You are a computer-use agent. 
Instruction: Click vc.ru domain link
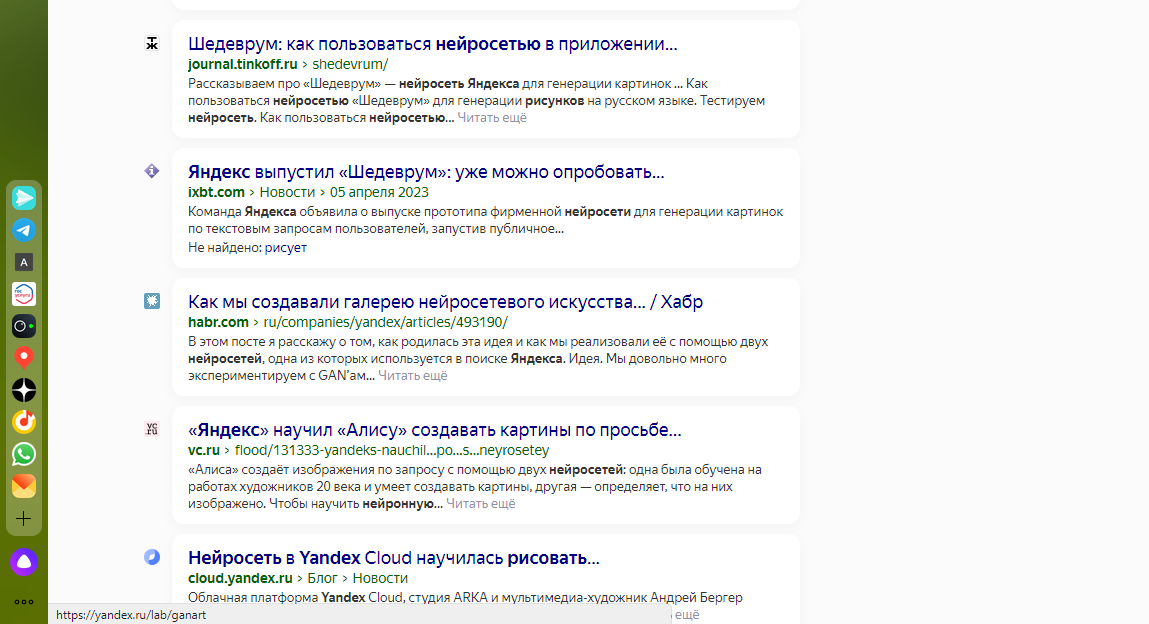tap(204, 450)
